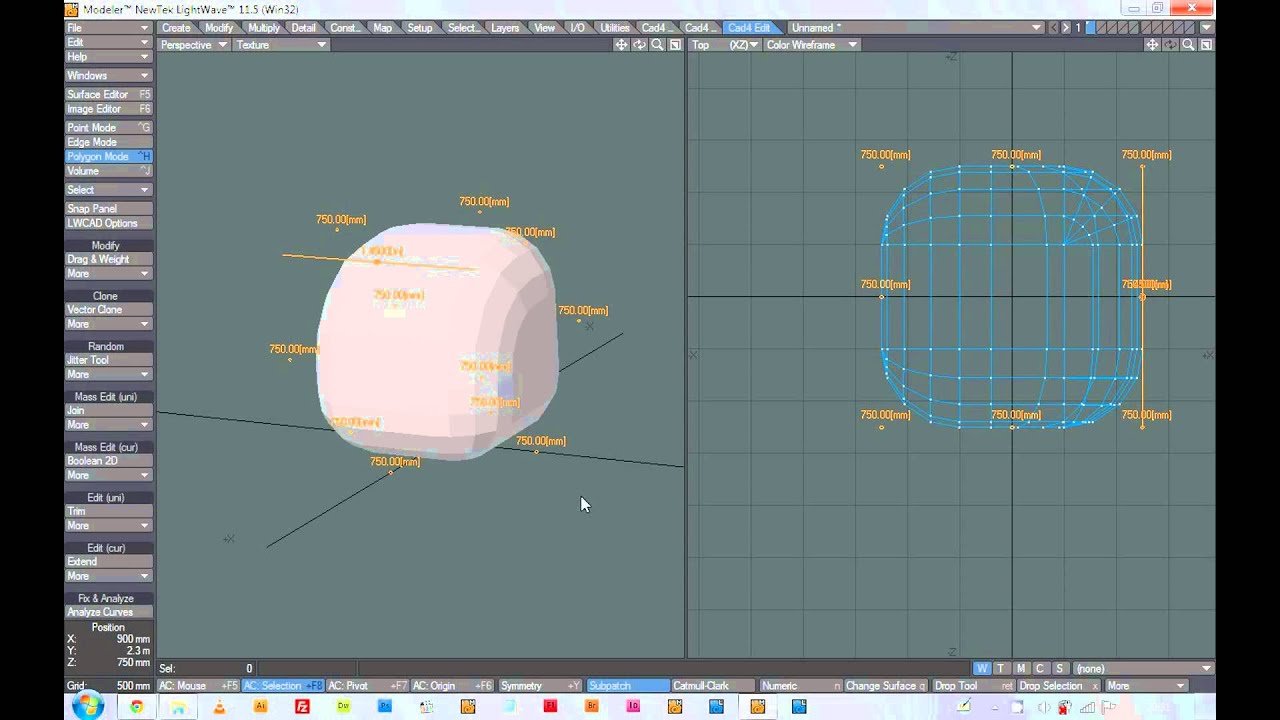Open the Utilities tab

(614, 28)
